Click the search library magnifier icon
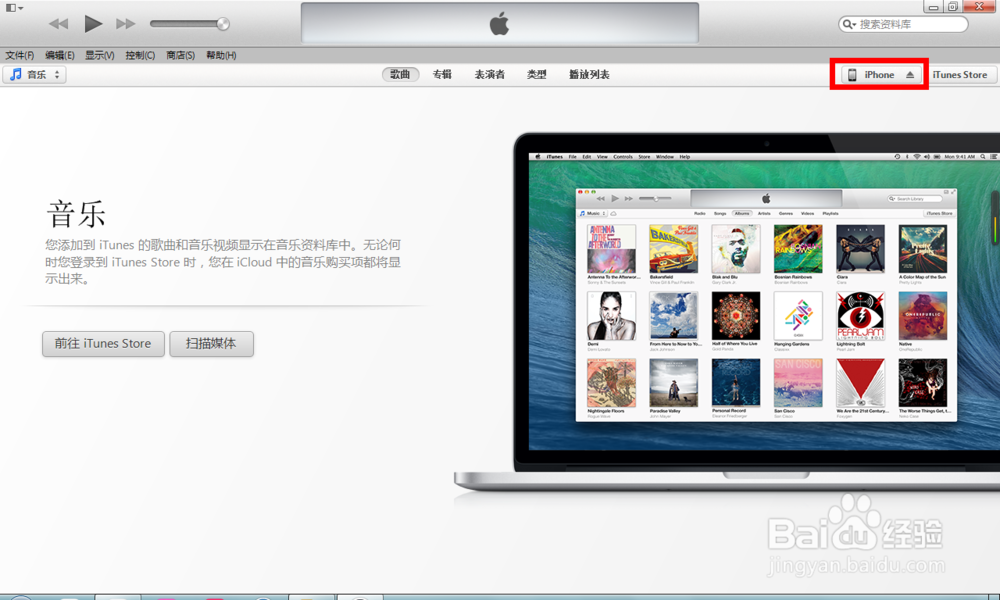 849,24
